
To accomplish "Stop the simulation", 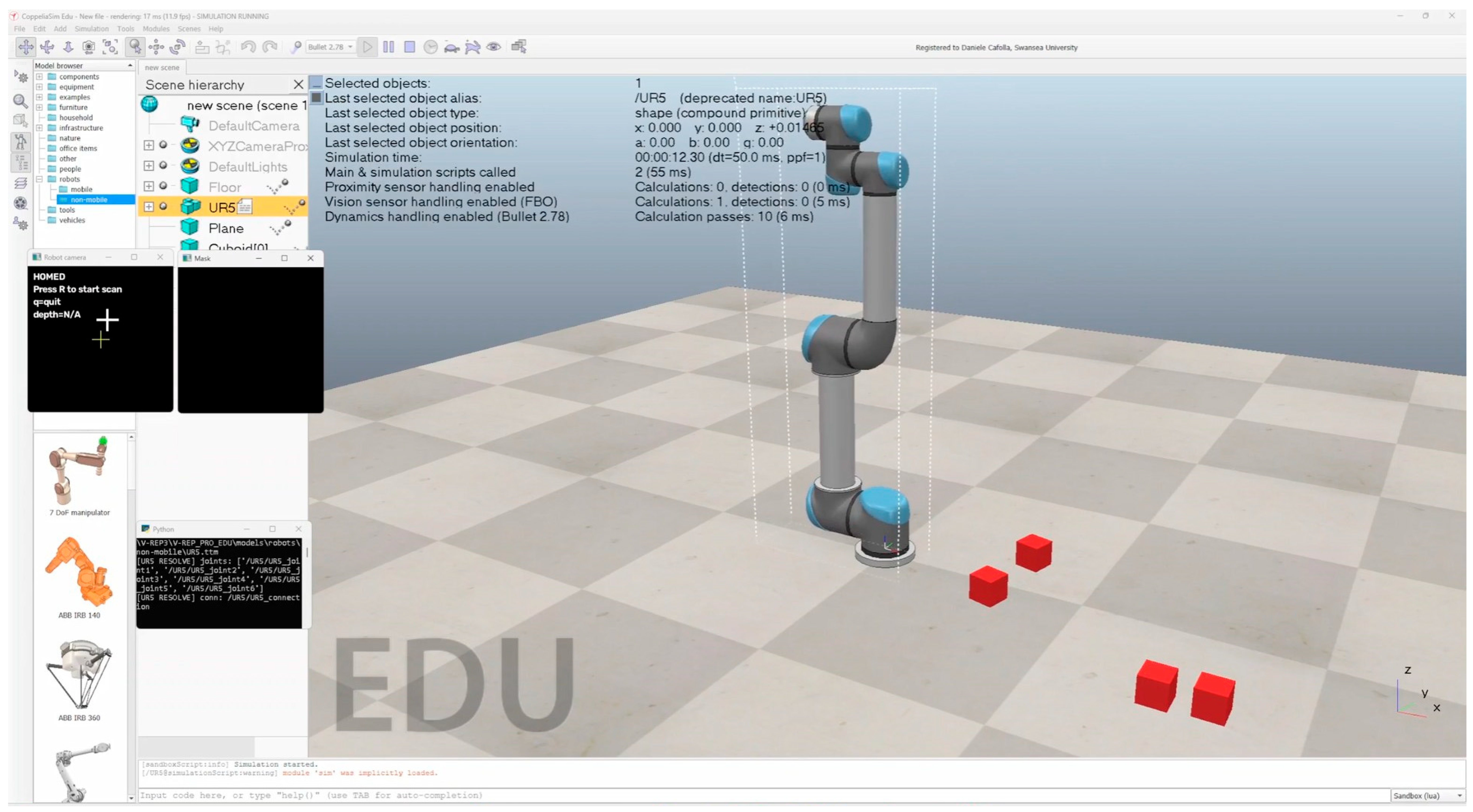I will 410,47.
